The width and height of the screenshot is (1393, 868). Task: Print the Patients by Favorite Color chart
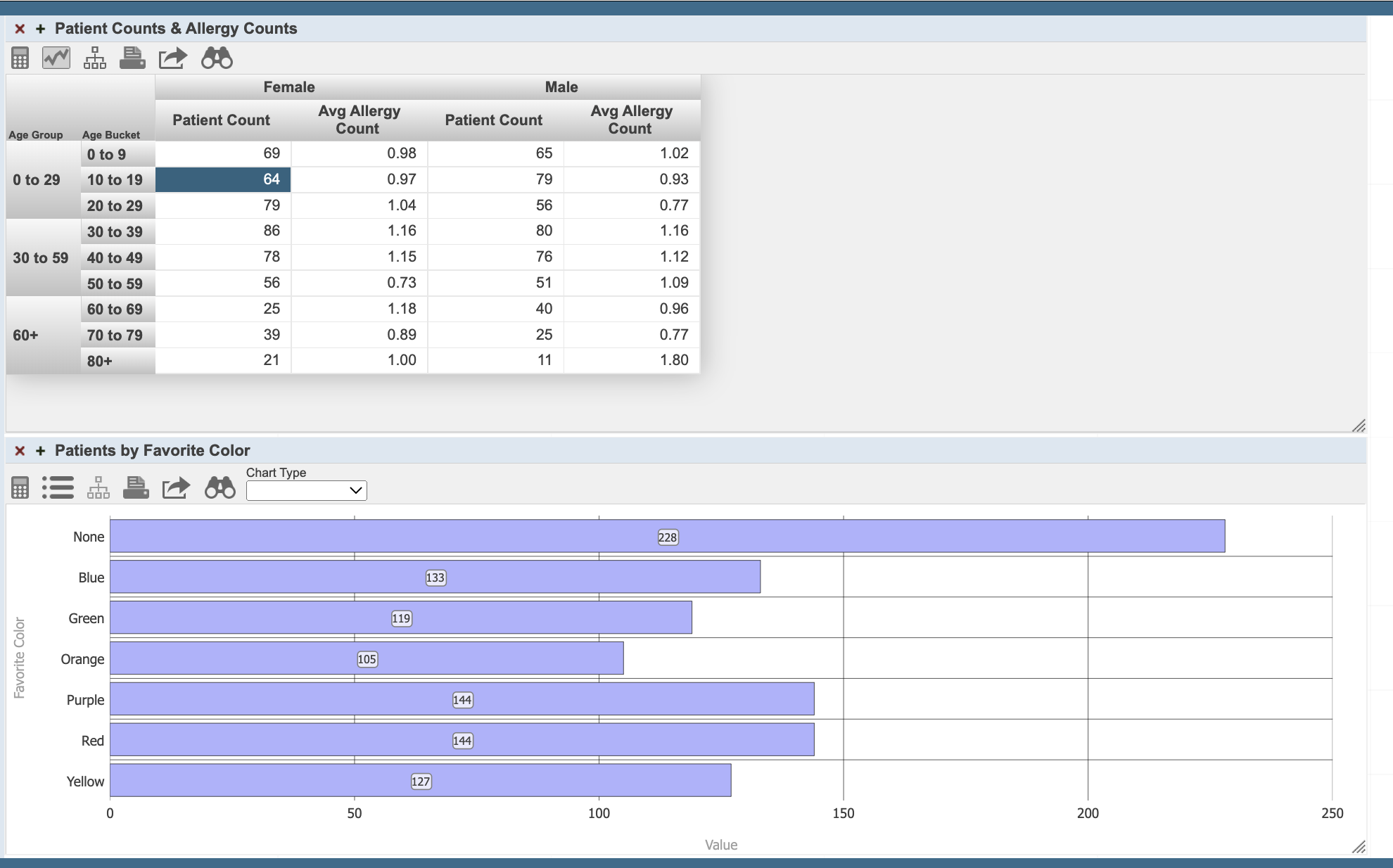tap(136, 487)
